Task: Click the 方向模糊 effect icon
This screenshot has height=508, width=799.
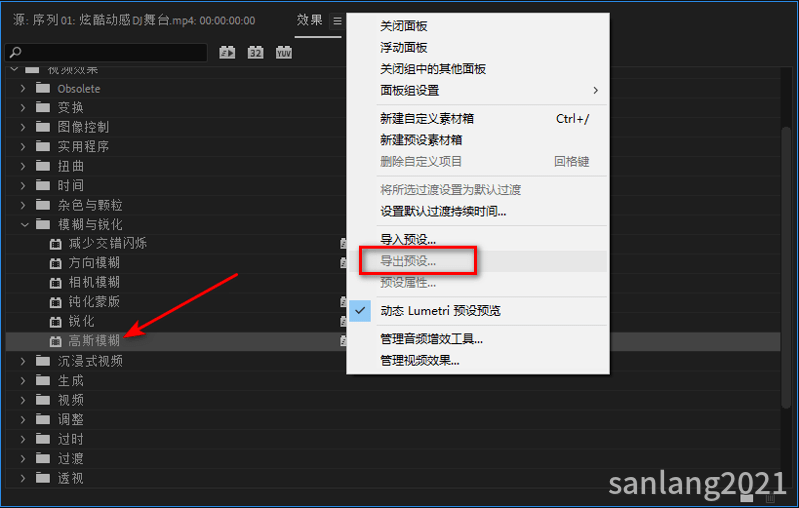Action: click(x=56, y=263)
